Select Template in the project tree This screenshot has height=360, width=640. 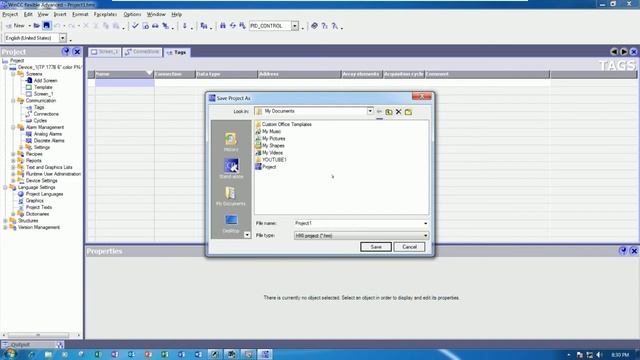pyautogui.click(x=39, y=87)
